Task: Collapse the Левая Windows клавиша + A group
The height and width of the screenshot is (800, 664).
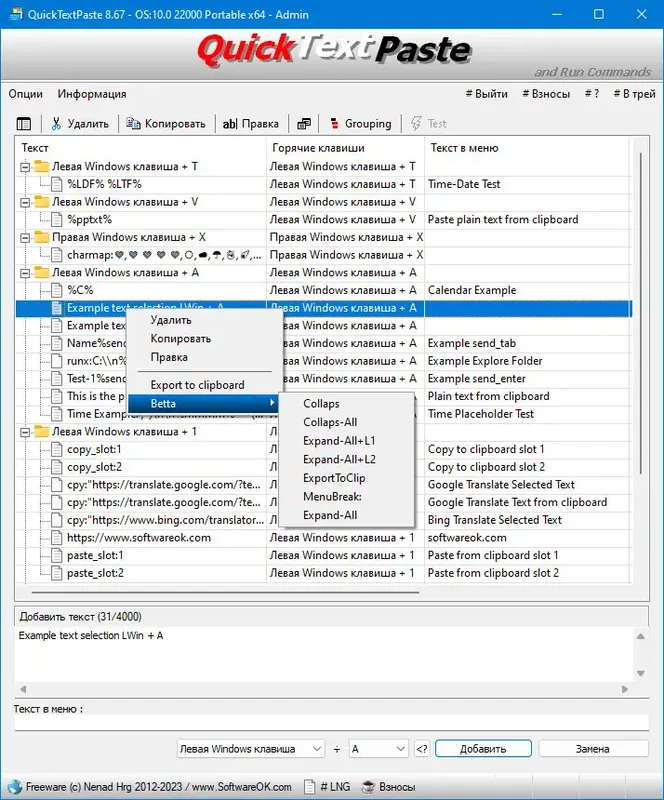Action: [24, 273]
